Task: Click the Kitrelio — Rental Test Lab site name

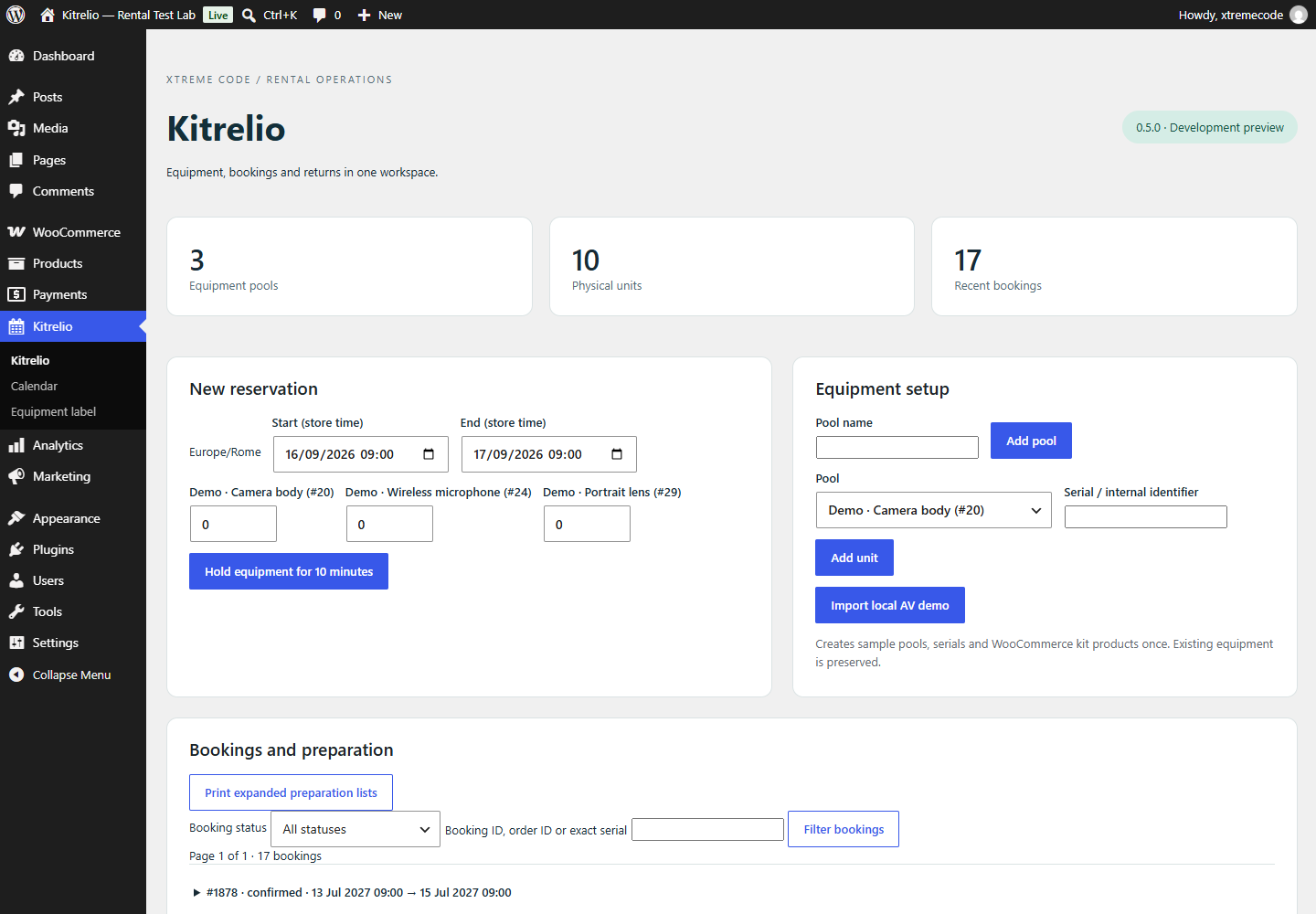Action: (129, 15)
